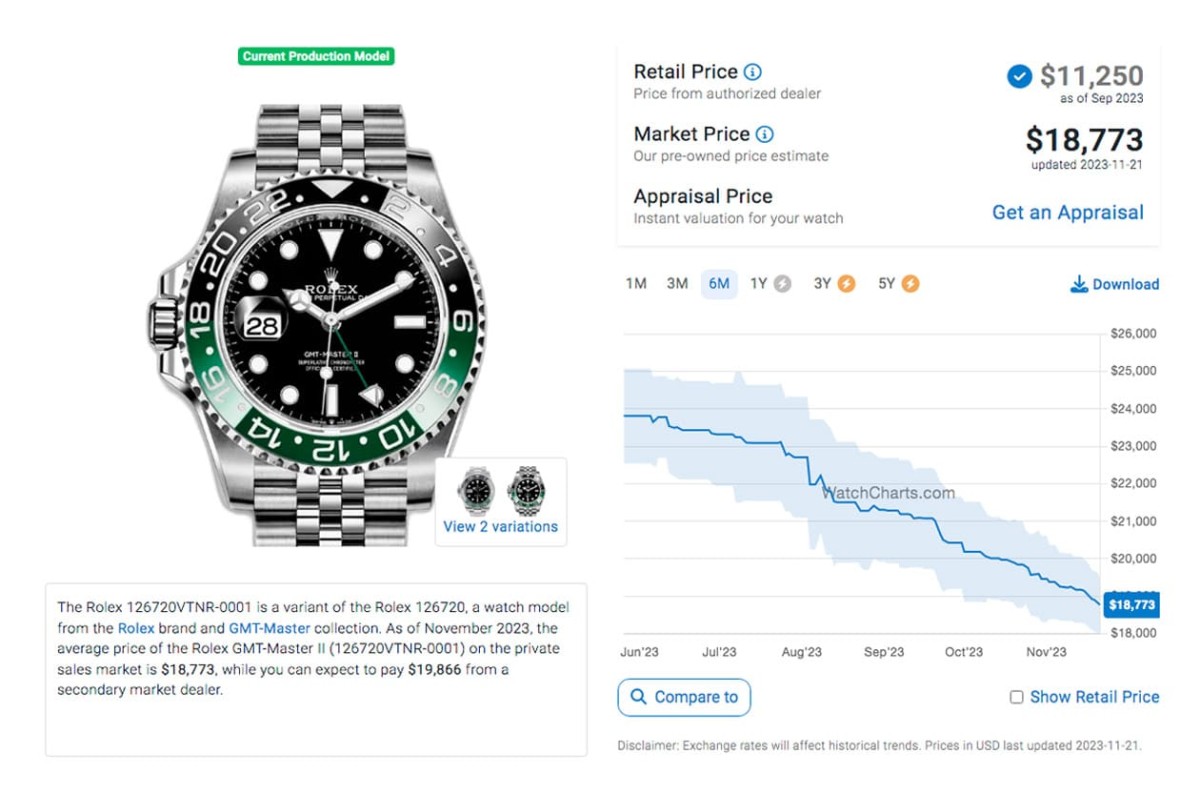This screenshot has width=1200, height=794.
Task: Click the download arrow icon
Action: click(x=1079, y=284)
